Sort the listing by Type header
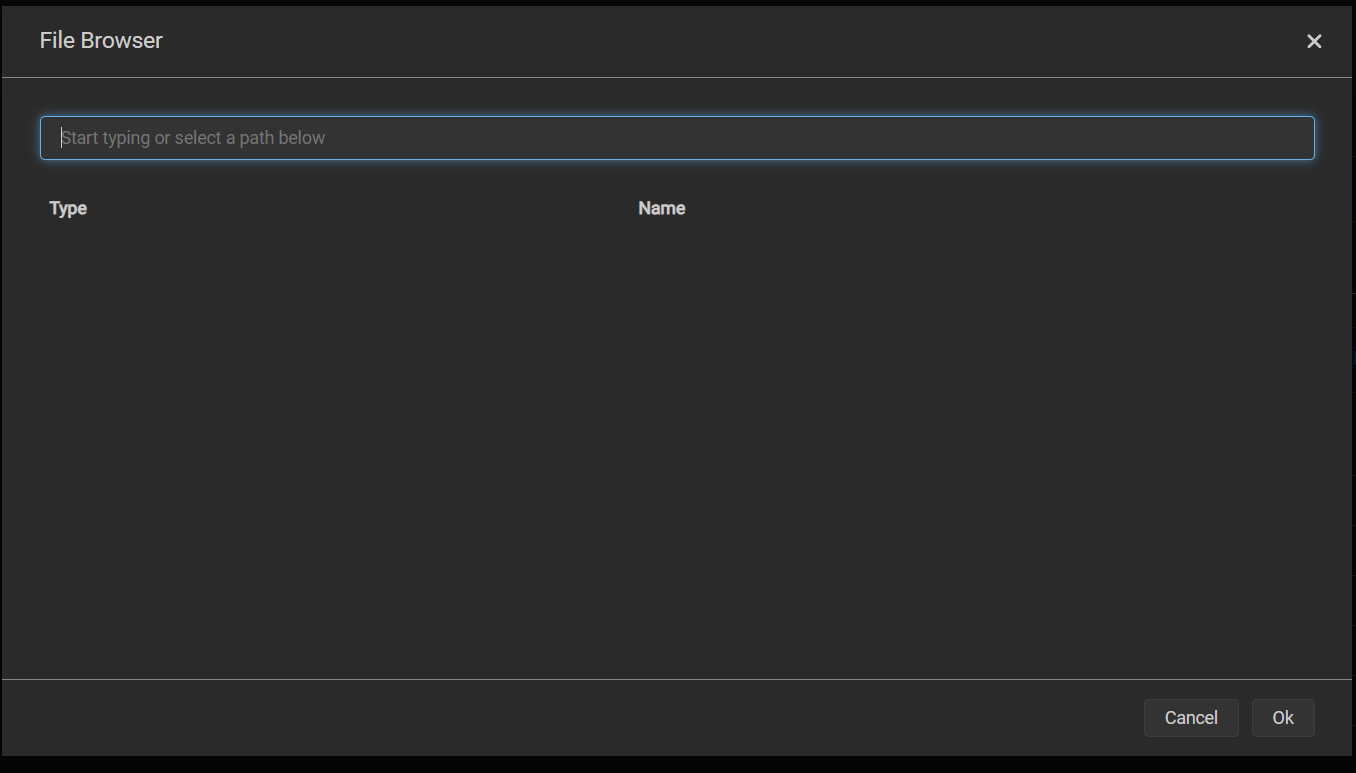 pos(68,208)
